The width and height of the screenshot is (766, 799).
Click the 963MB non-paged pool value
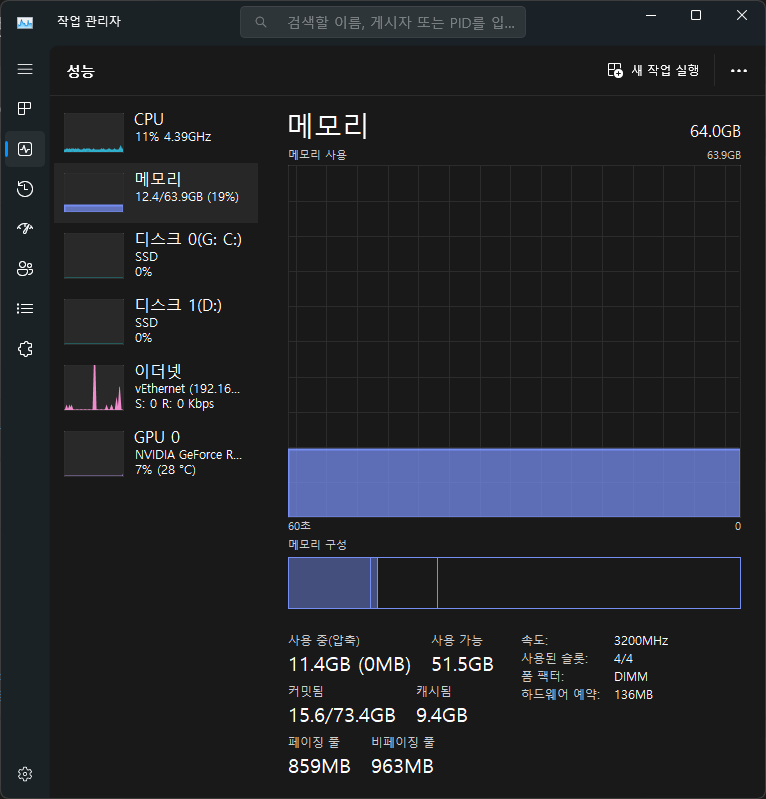click(402, 766)
